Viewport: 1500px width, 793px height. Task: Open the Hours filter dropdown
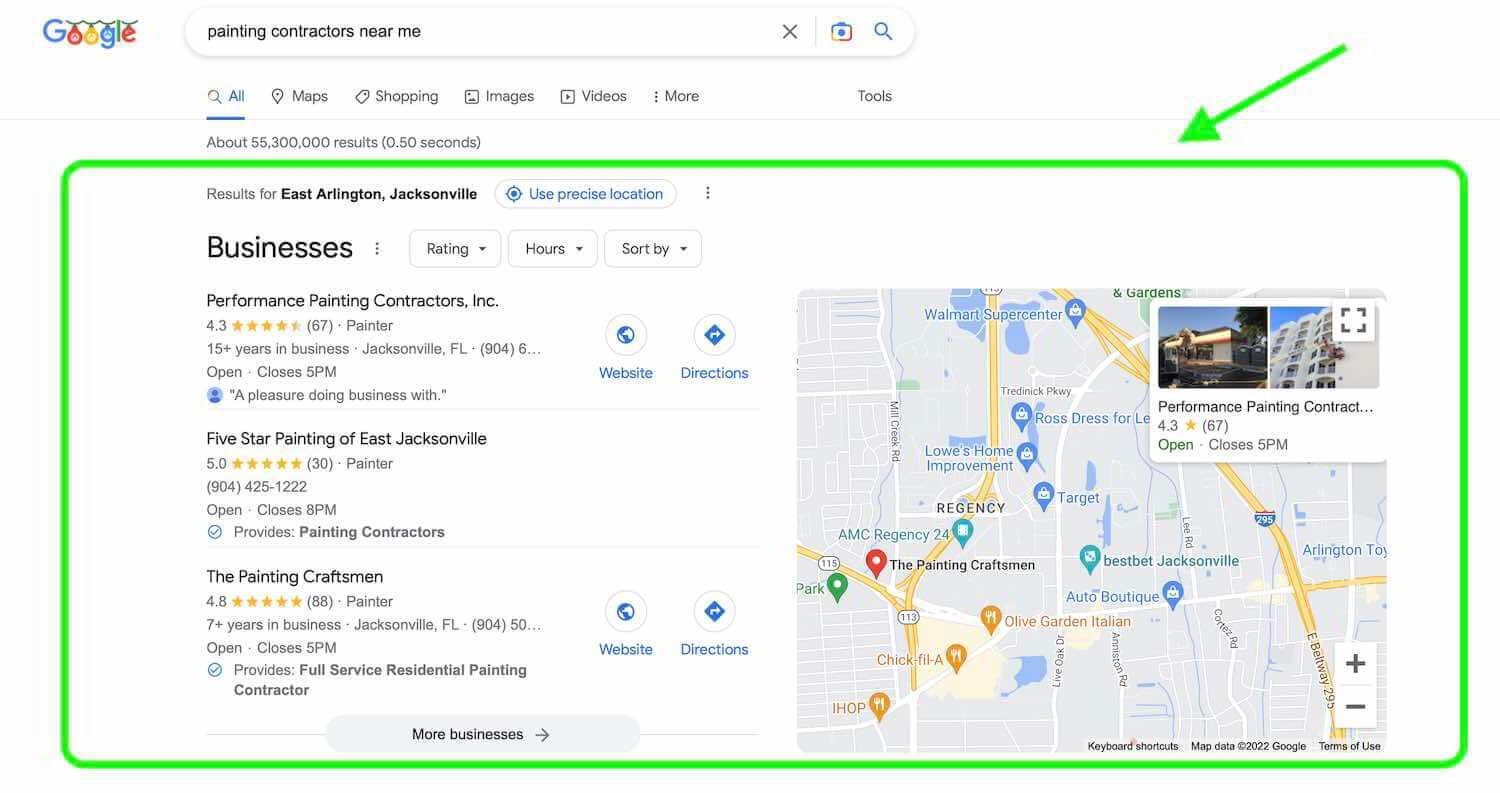click(552, 248)
